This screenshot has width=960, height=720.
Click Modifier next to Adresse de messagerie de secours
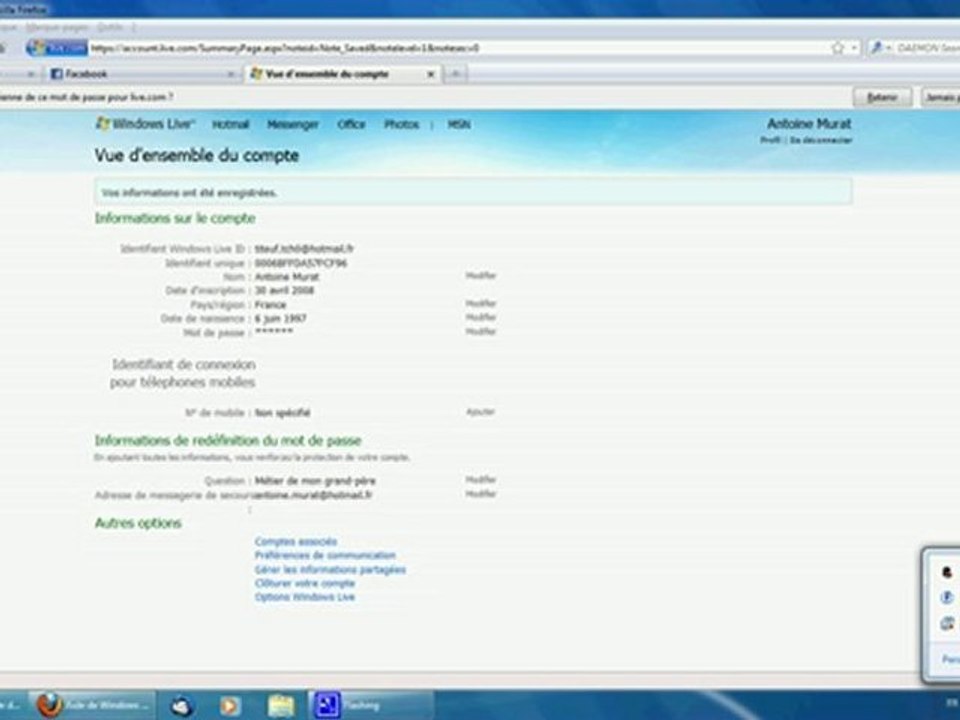(481, 493)
